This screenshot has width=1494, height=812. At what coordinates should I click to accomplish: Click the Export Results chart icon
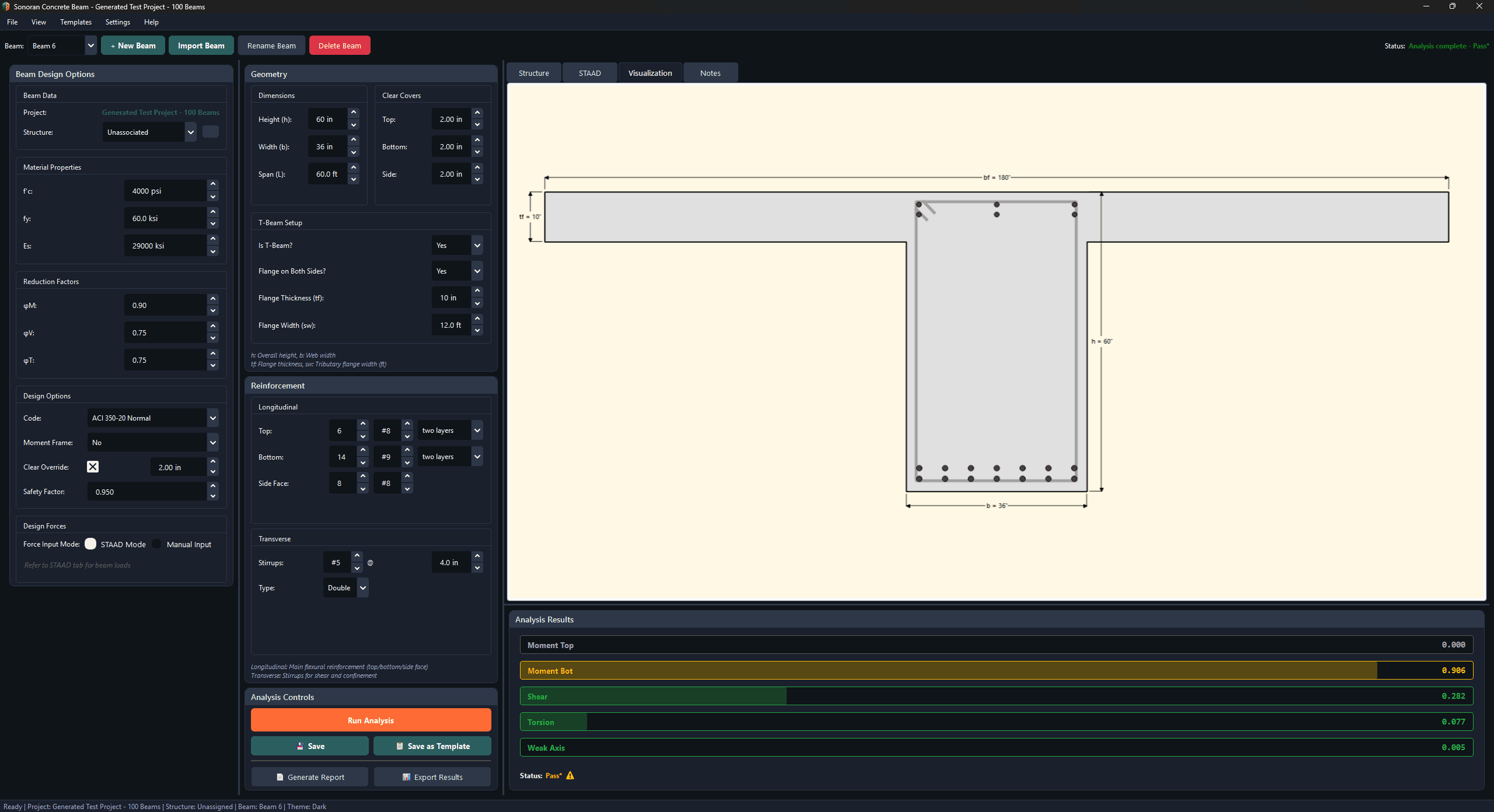point(406,777)
